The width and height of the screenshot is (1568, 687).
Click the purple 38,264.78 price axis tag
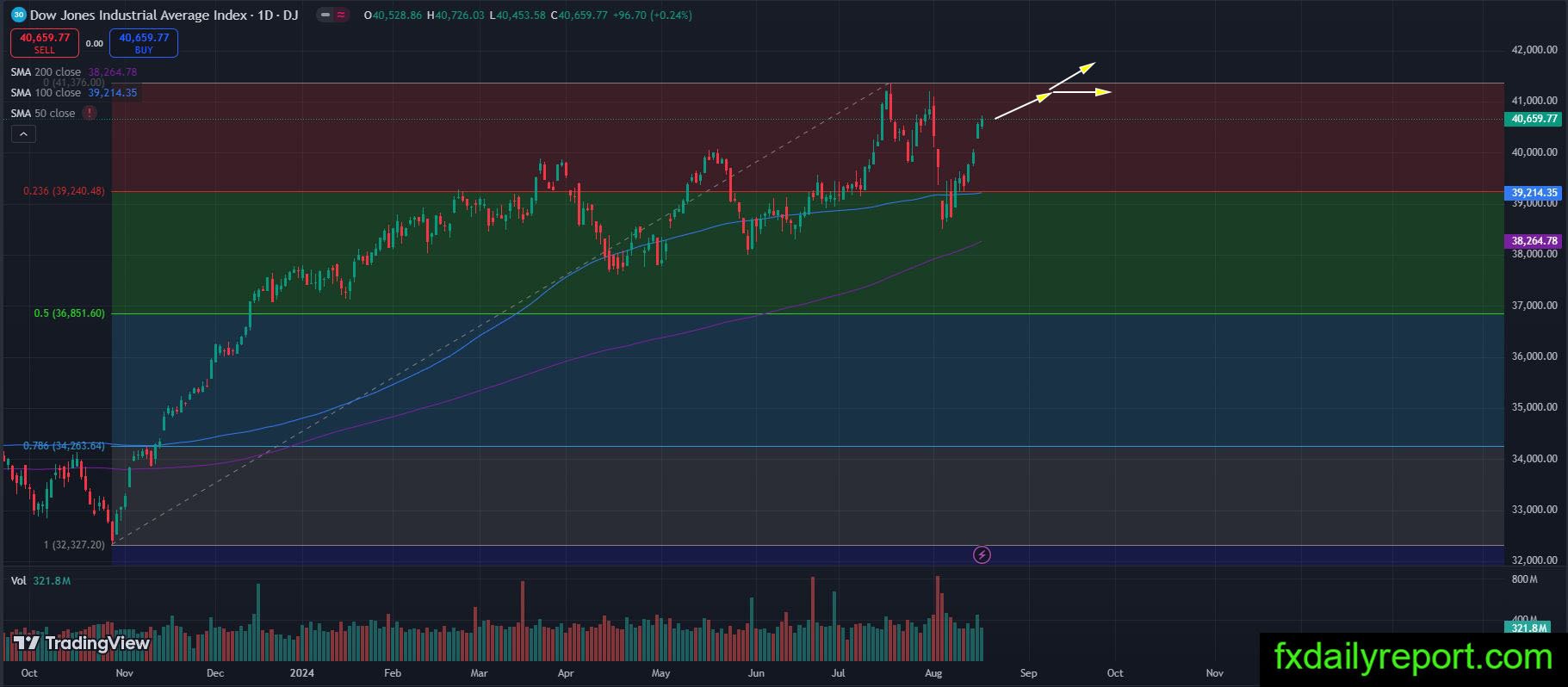[1532, 241]
